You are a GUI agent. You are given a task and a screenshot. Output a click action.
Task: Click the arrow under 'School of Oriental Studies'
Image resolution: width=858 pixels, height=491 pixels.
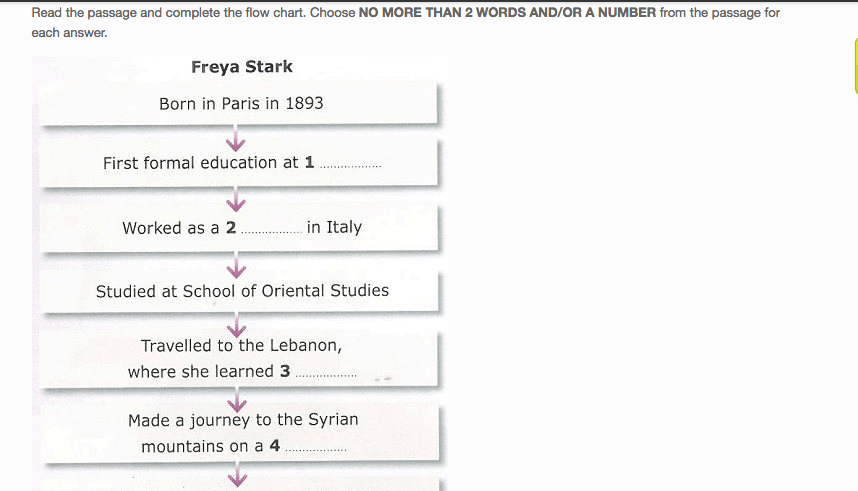click(x=236, y=325)
